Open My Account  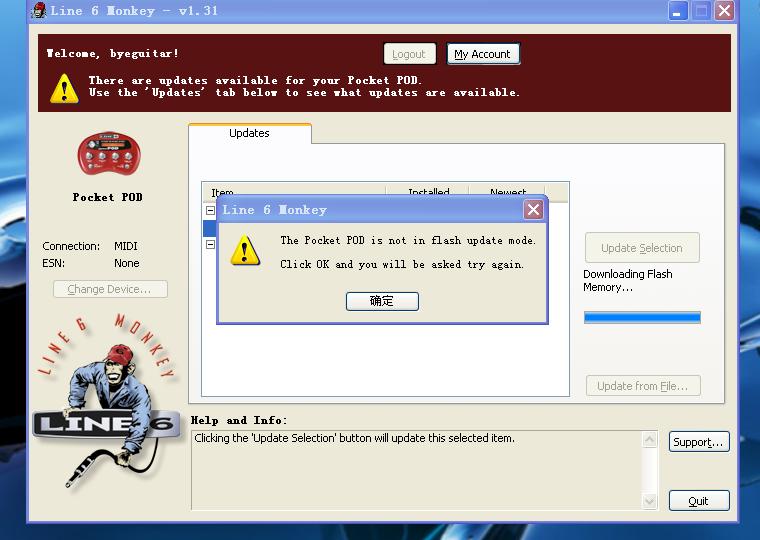[482, 54]
